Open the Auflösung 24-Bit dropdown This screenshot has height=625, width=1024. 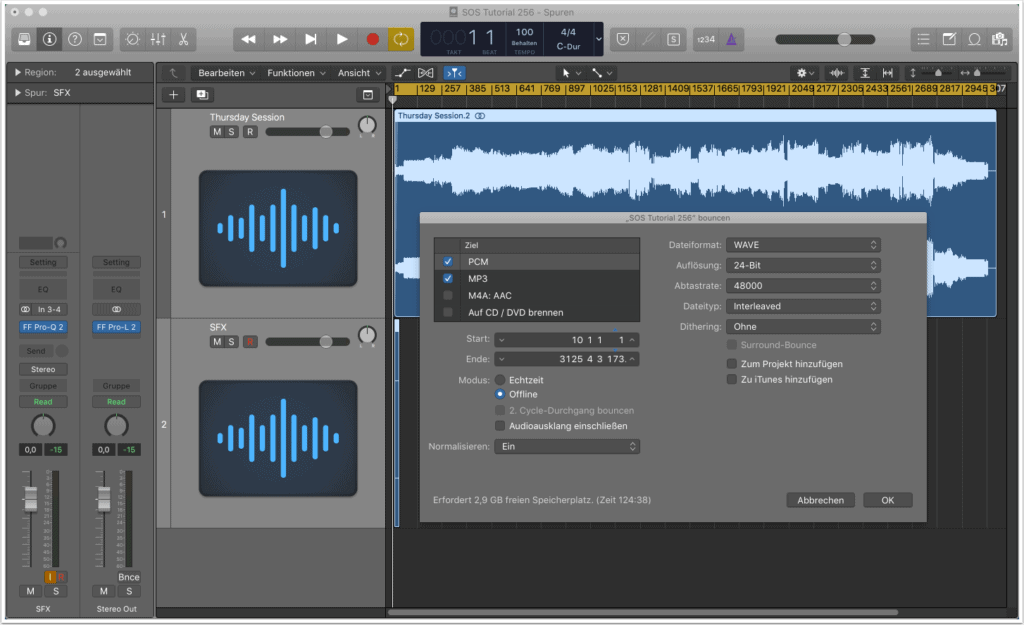click(803, 265)
